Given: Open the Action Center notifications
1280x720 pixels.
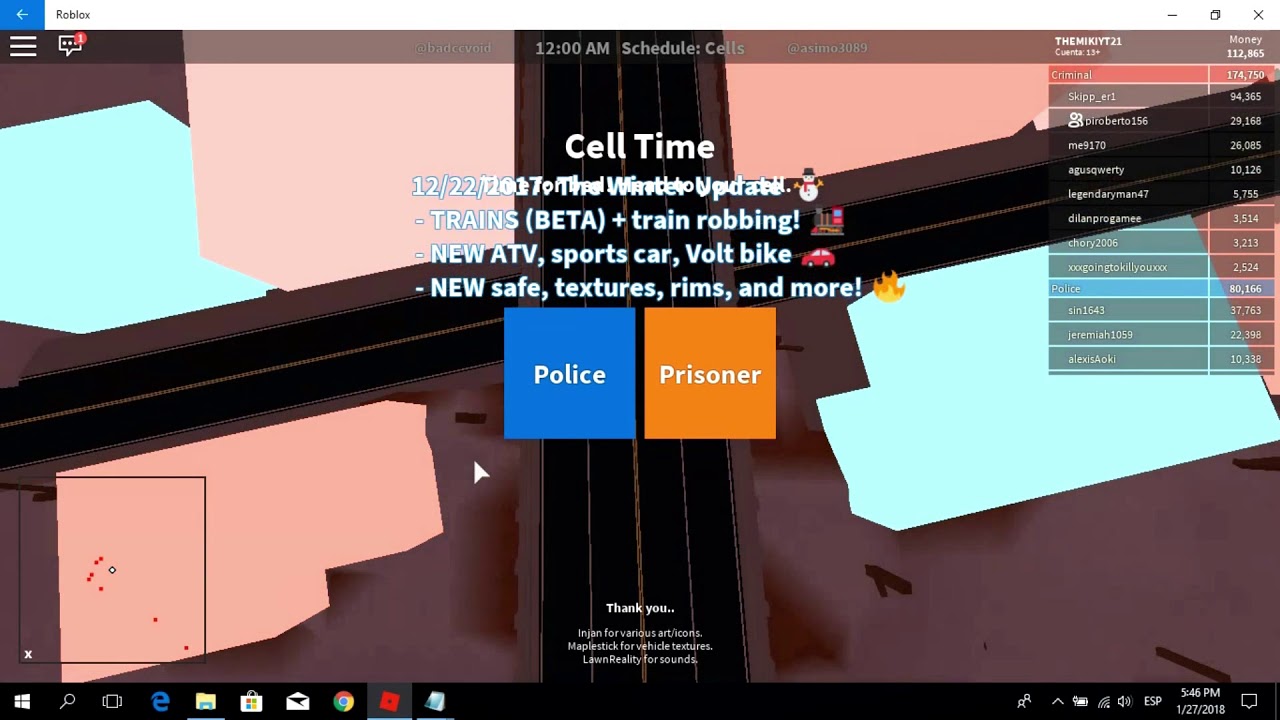Looking at the screenshot, I should [x=1249, y=702].
